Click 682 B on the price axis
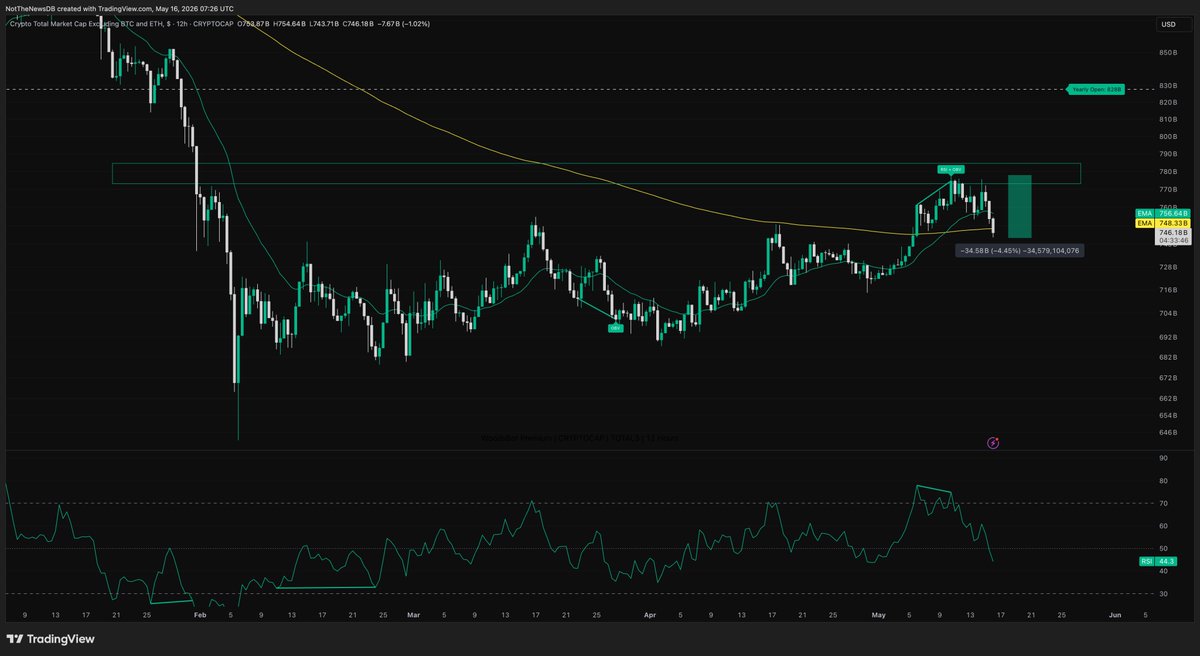The height and width of the screenshot is (656, 1200). 1168,357
